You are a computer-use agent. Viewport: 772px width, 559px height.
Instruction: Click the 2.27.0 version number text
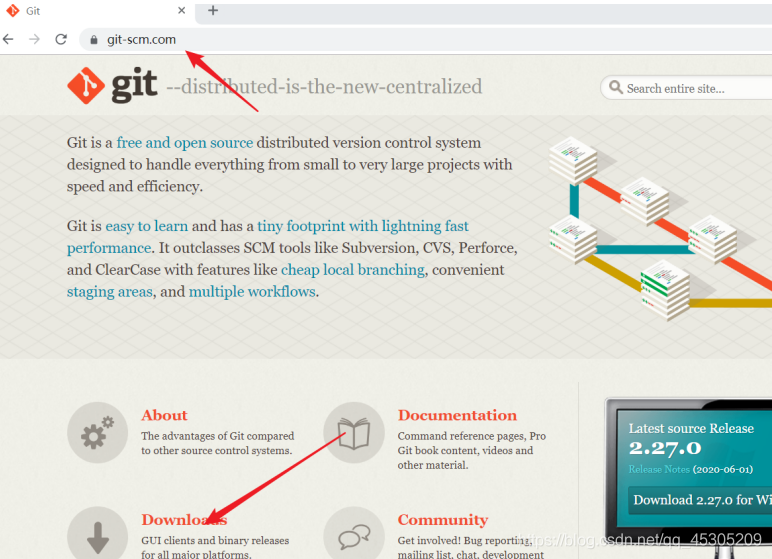click(x=665, y=448)
